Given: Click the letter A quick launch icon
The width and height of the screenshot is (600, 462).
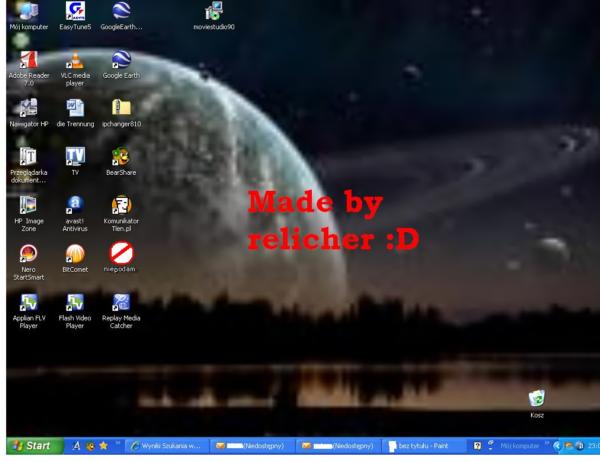Looking at the screenshot, I should point(77,446).
